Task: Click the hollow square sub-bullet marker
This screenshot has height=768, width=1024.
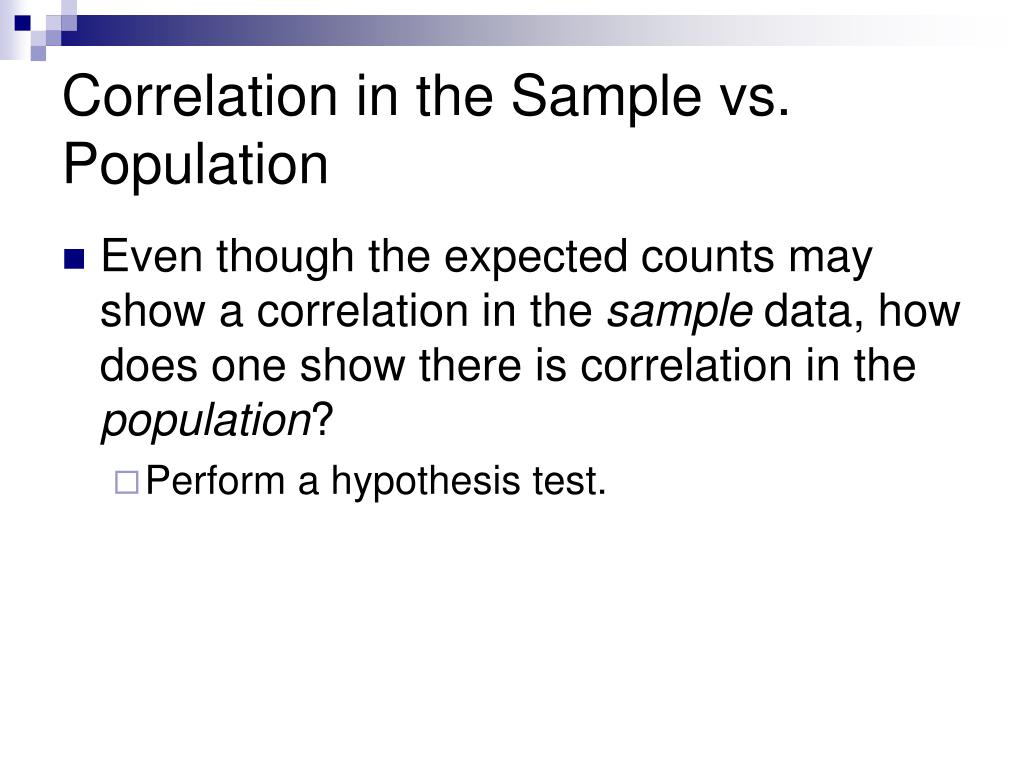Action: click(127, 483)
